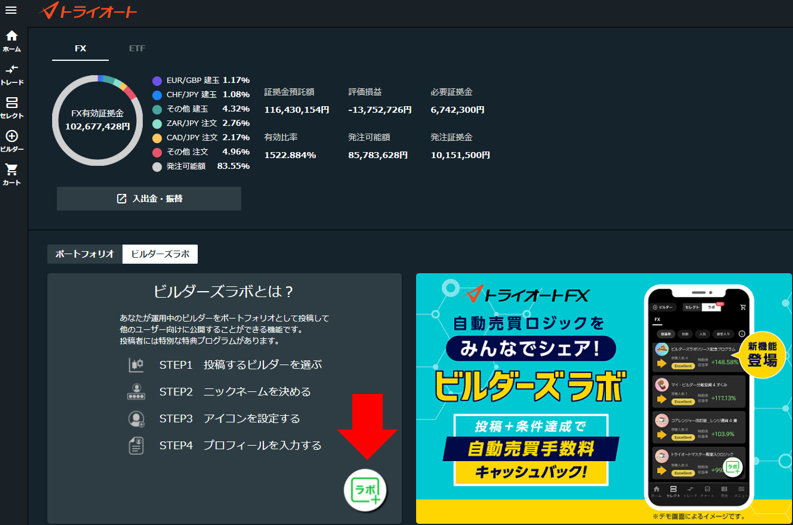Open the ビルダーズラボ promotional banner

coord(604,398)
